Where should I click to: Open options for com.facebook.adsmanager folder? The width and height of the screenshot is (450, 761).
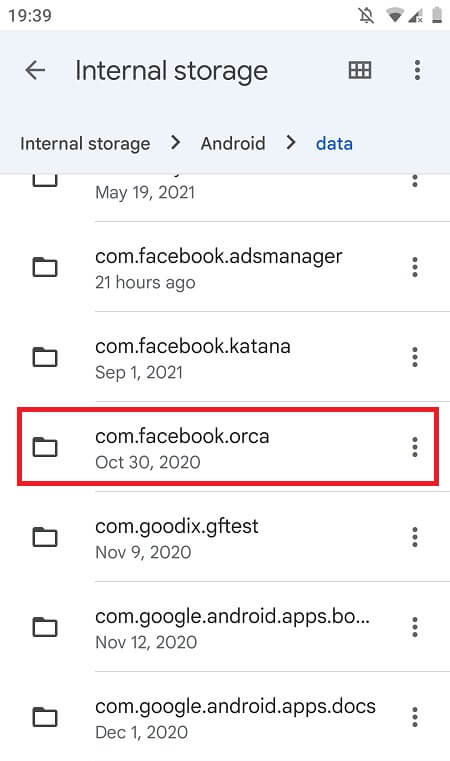coord(415,267)
